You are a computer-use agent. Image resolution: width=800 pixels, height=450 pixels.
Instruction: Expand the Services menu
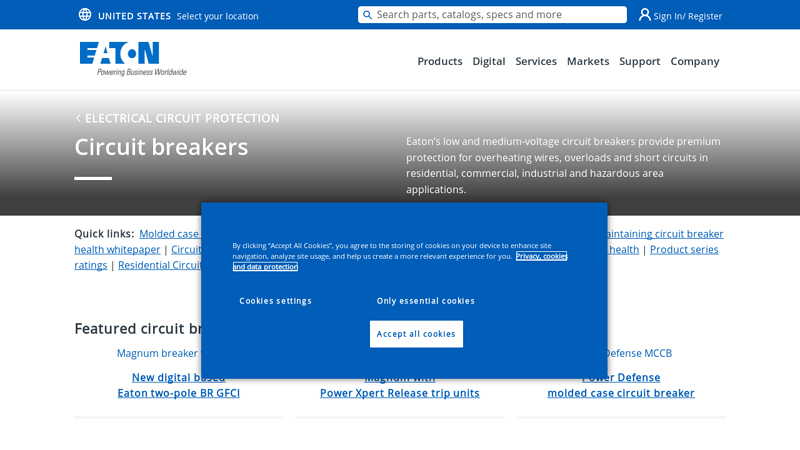point(536,61)
